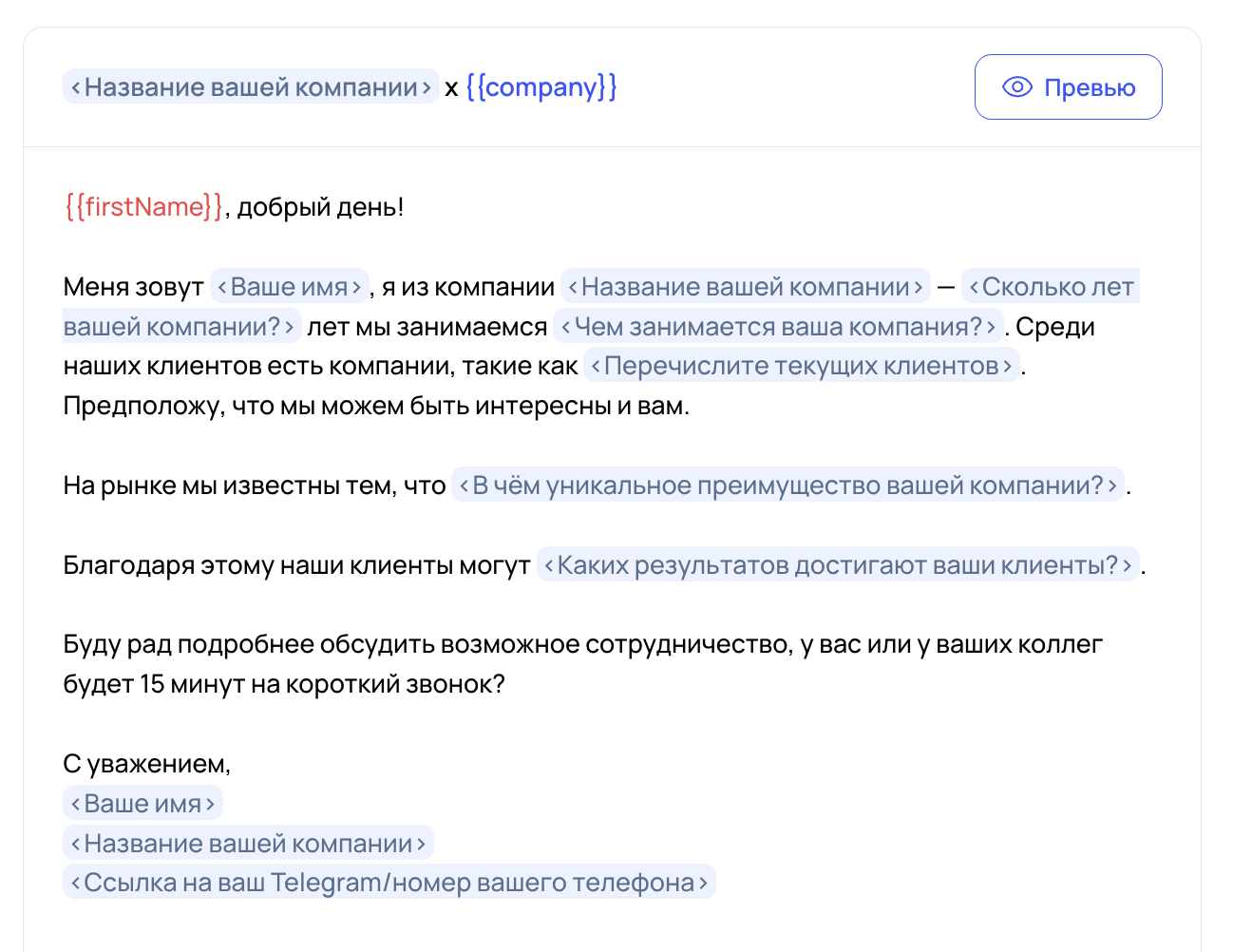Select the «Каких результатов достигают ваши клиенты?» placeholder
Image resolution: width=1233 pixels, height=952 pixels.
[x=837, y=565]
